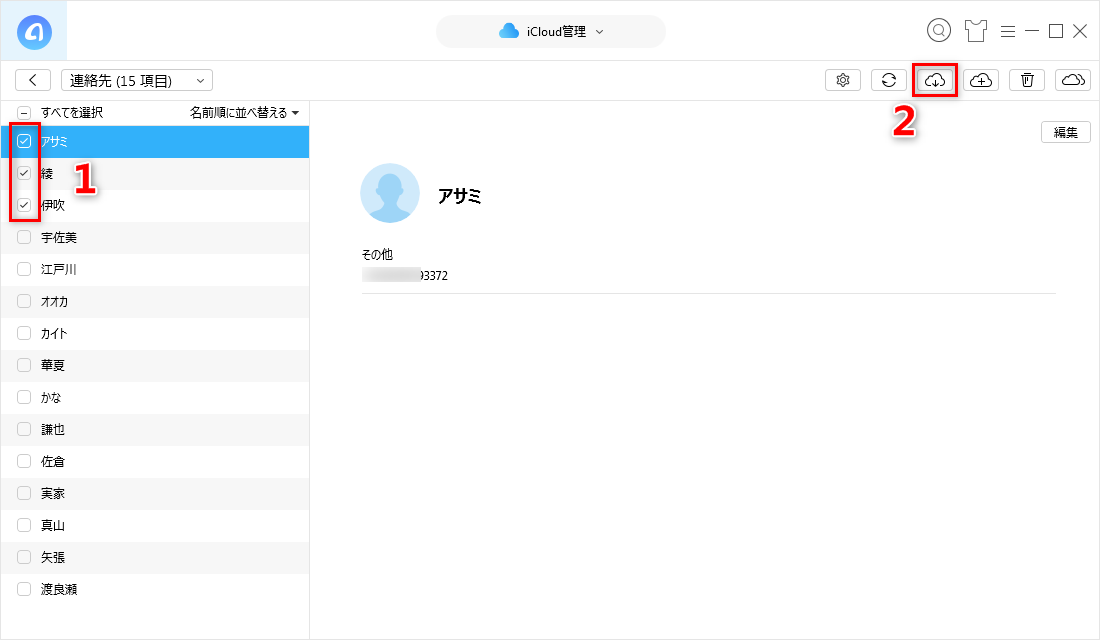This screenshot has height=640, width=1100.
Task: Click the refresh icon
Action: click(888, 80)
